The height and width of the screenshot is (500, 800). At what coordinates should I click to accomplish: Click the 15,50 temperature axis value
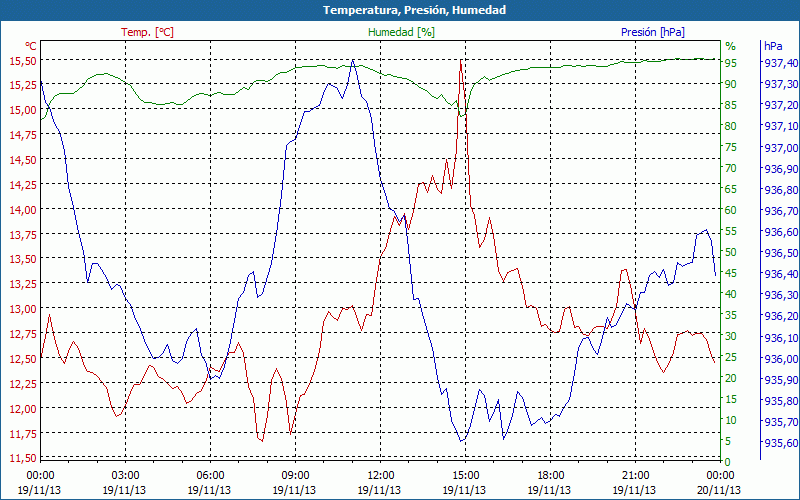tap(23, 61)
